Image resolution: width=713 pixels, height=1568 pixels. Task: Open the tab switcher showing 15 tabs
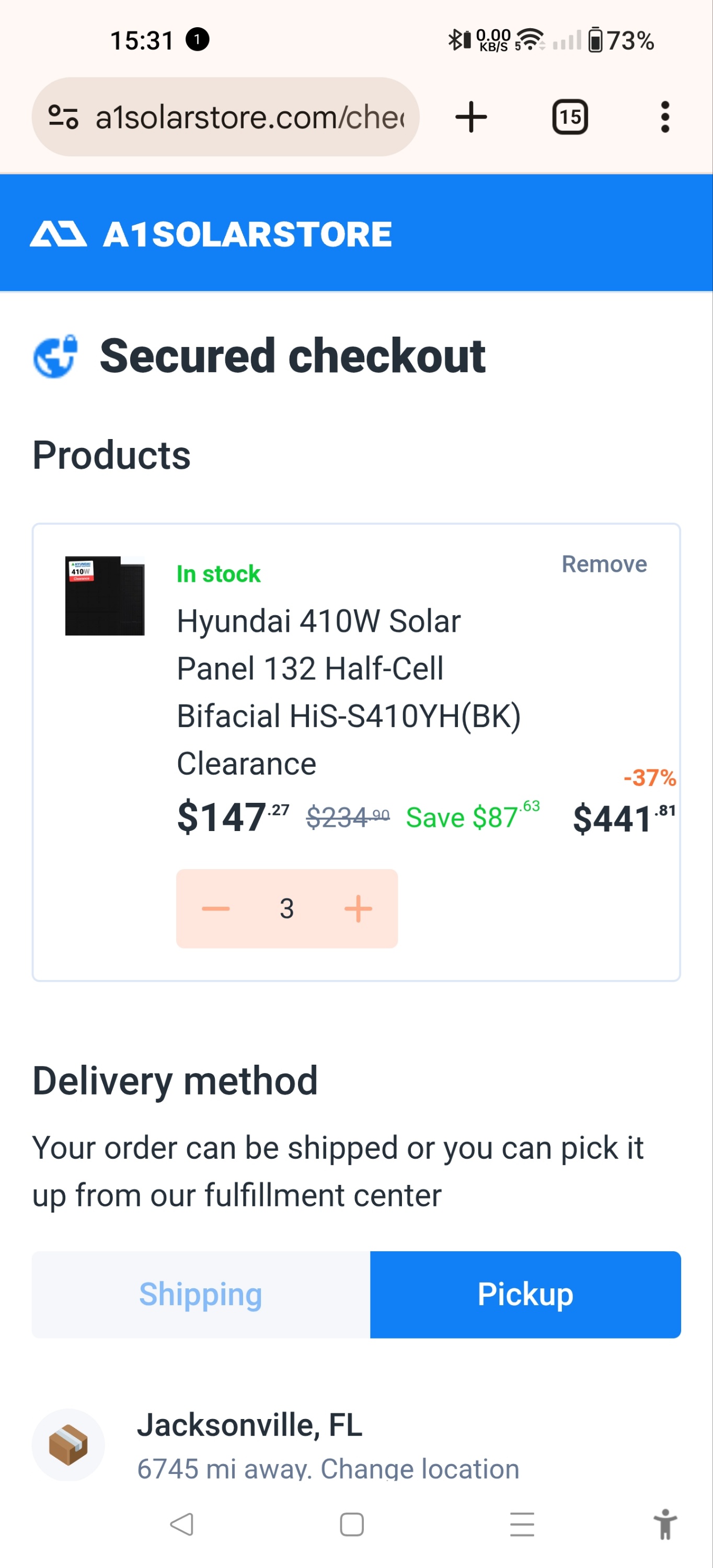tap(569, 117)
